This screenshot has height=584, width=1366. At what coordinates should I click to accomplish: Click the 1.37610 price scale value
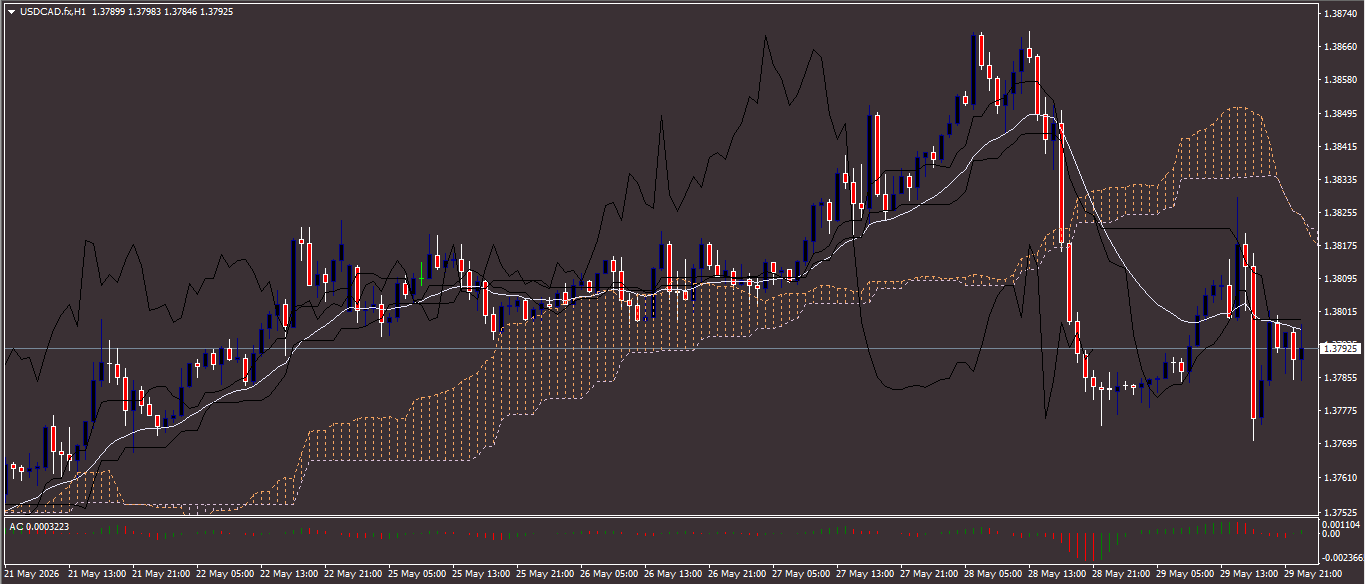pyautogui.click(x=1340, y=478)
